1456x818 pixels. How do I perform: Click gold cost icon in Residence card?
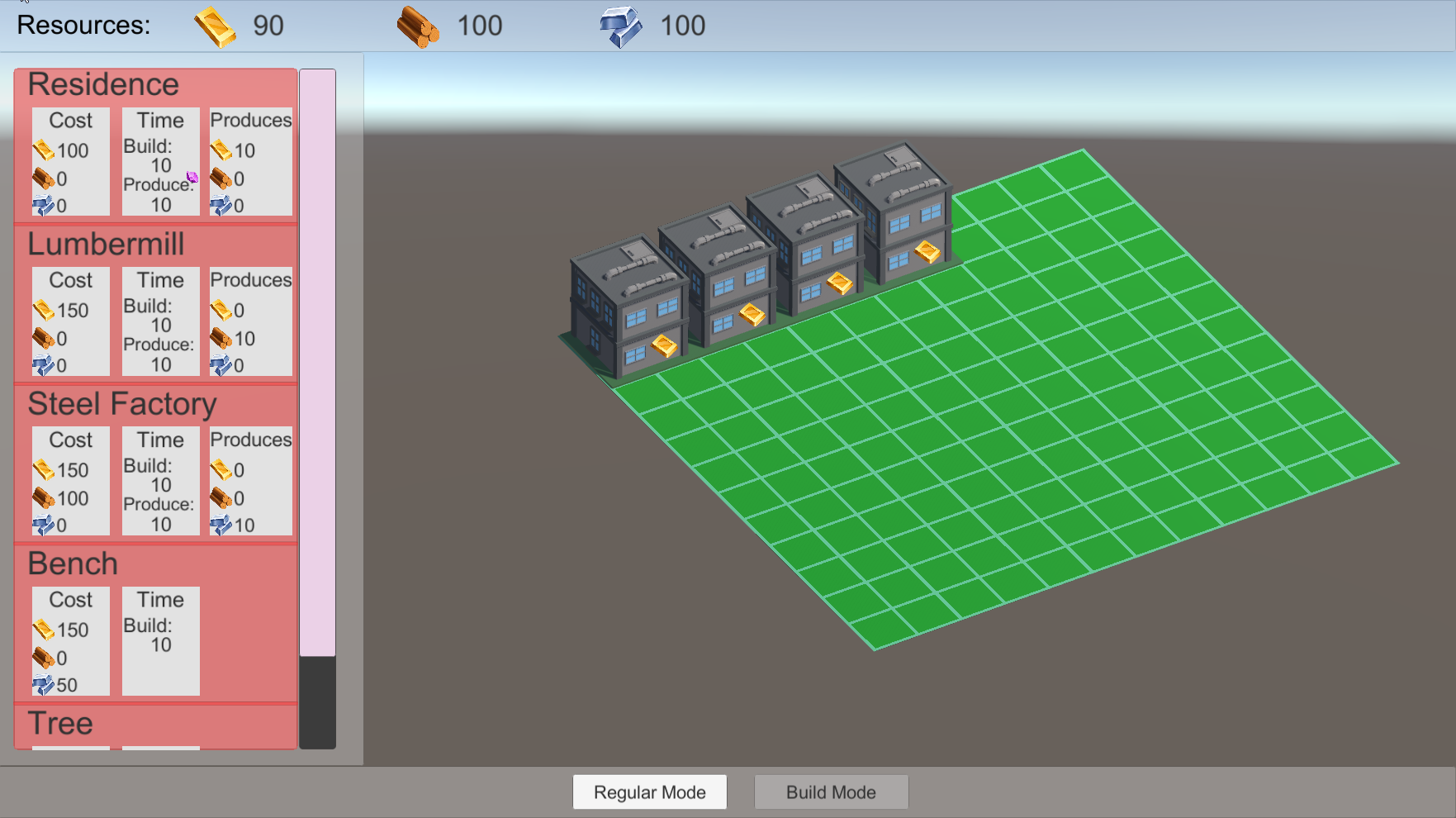(x=44, y=150)
